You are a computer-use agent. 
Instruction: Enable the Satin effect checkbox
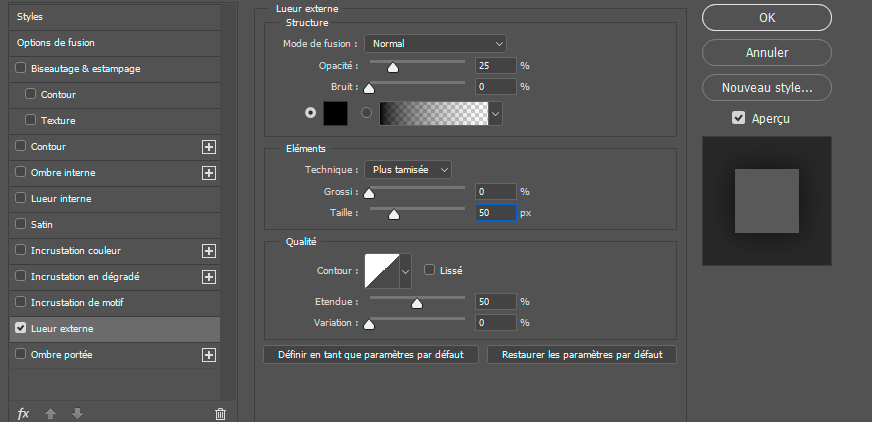click(x=21, y=225)
